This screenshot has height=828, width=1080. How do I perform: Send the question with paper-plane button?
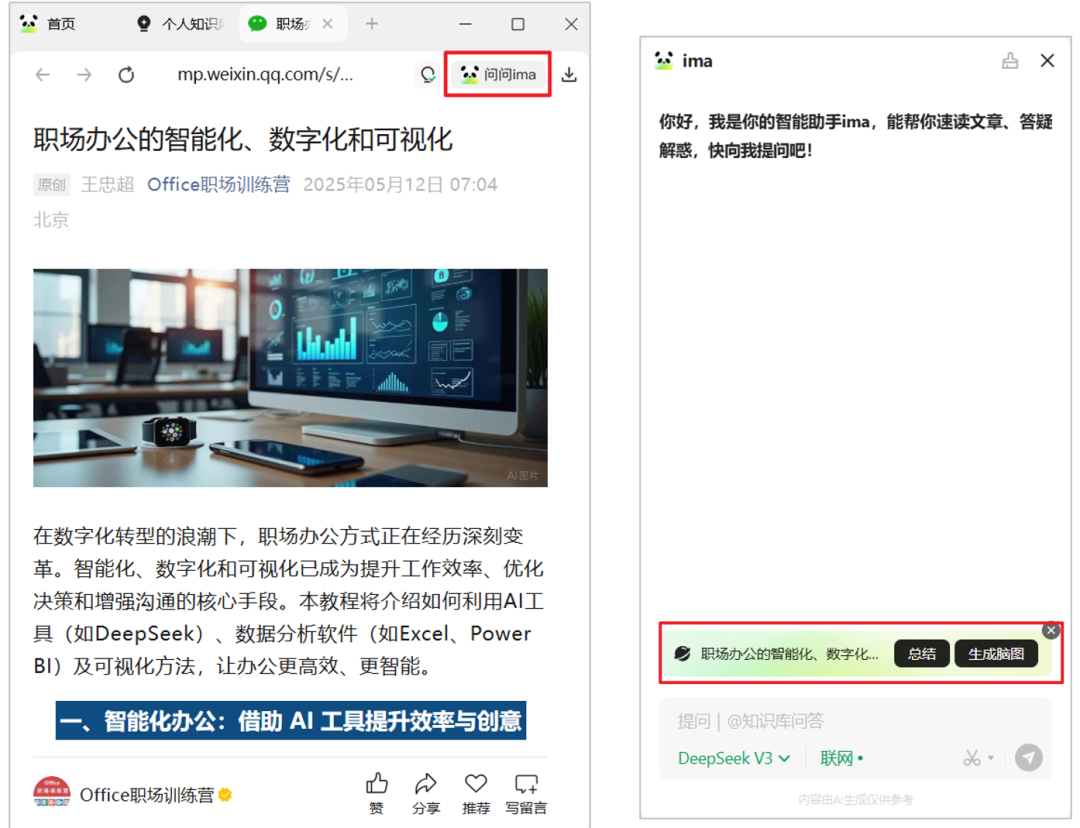point(1028,758)
